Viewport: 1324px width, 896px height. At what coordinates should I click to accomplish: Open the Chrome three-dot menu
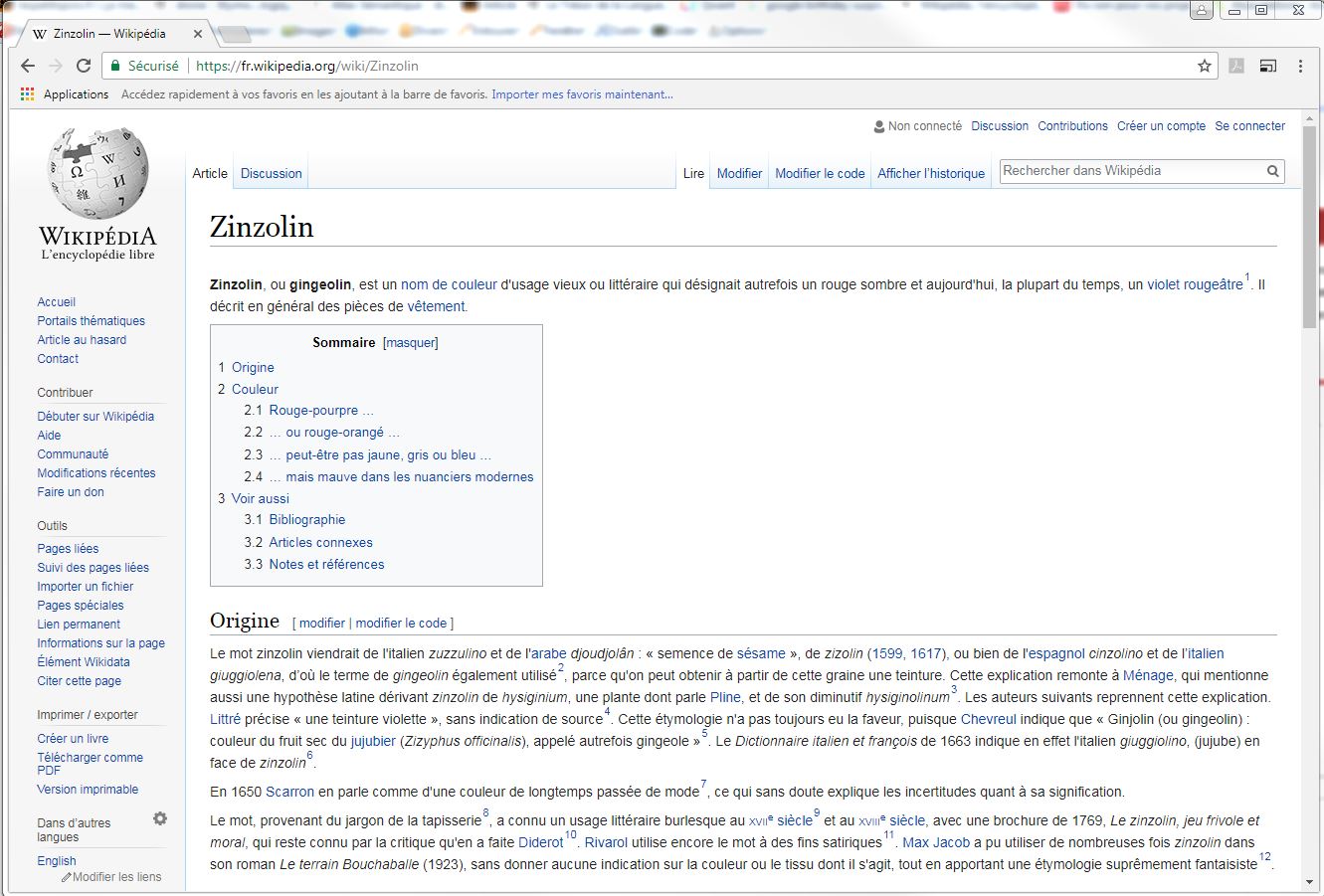tap(1300, 66)
